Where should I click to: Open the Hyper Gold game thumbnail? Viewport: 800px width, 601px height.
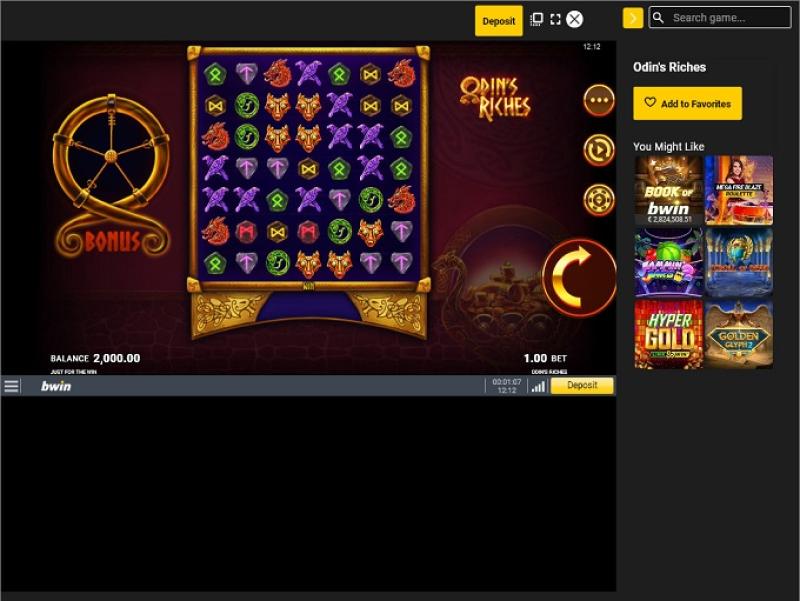coord(668,334)
